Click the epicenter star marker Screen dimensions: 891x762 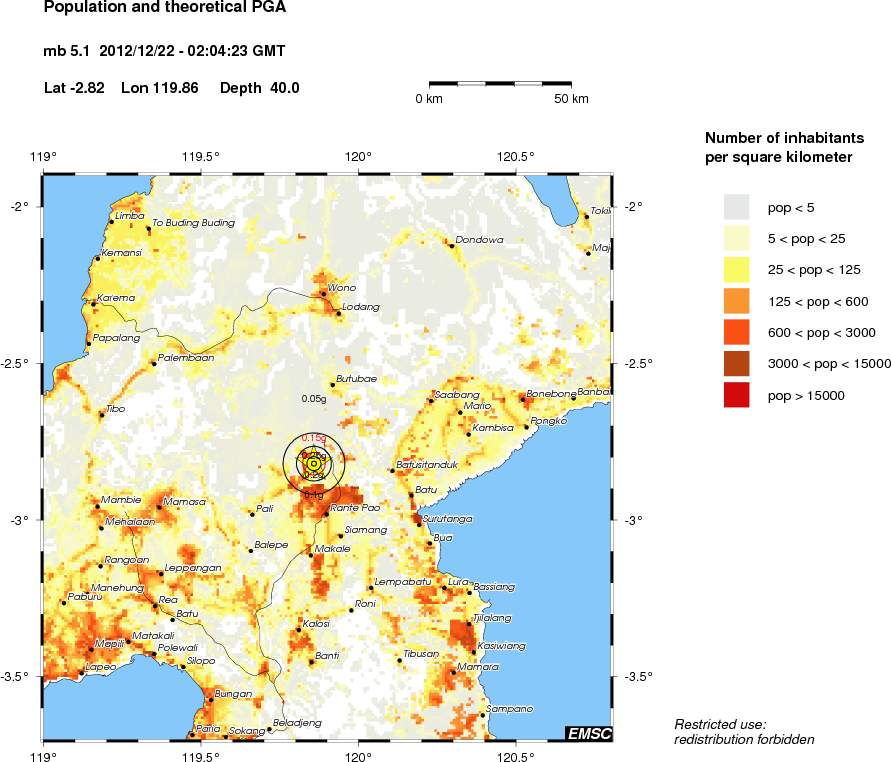pyautogui.click(x=313, y=464)
